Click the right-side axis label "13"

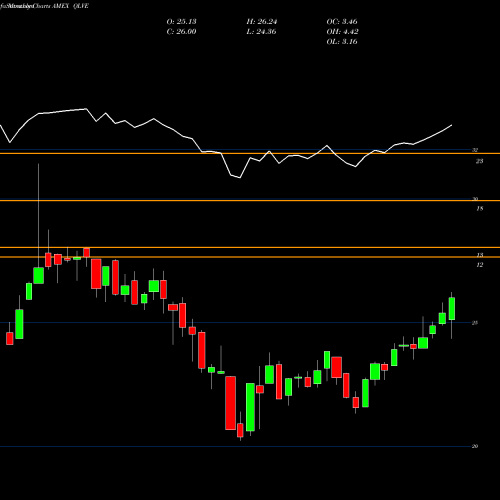coord(479,255)
